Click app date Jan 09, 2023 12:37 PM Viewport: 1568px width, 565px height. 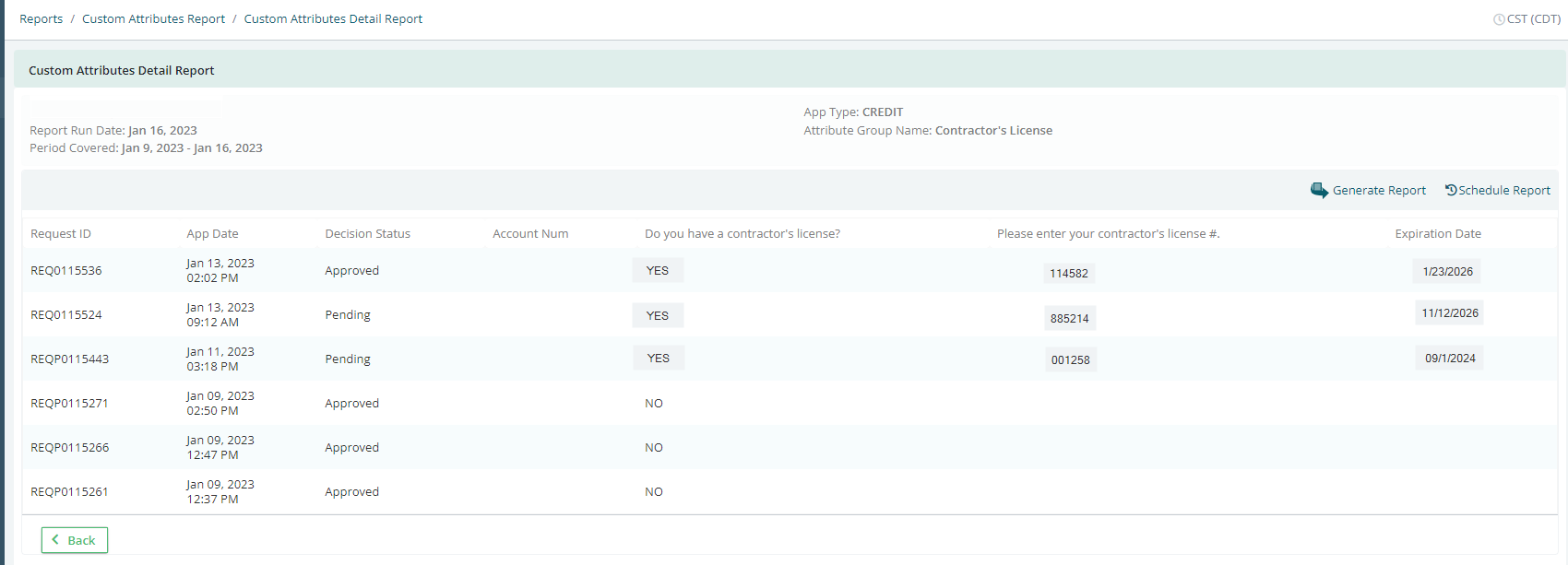coord(220,491)
